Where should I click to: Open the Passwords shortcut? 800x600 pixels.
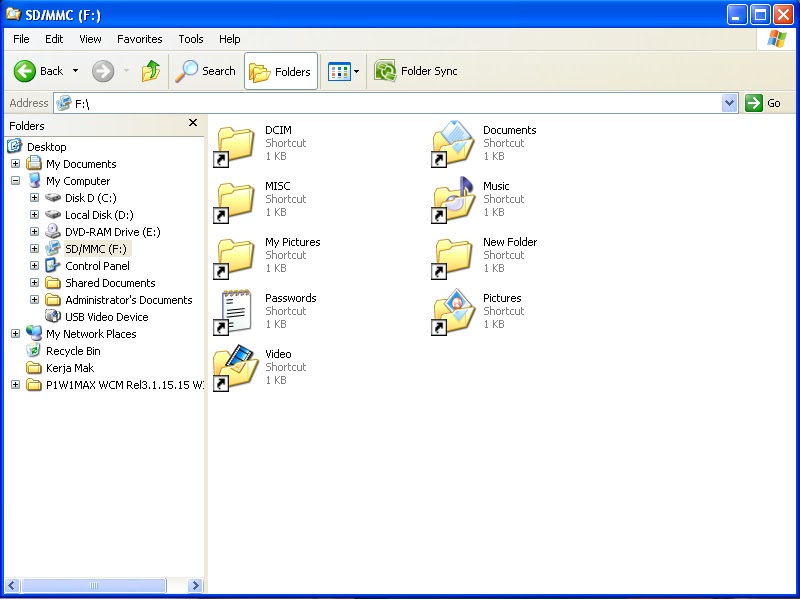[236, 311]
